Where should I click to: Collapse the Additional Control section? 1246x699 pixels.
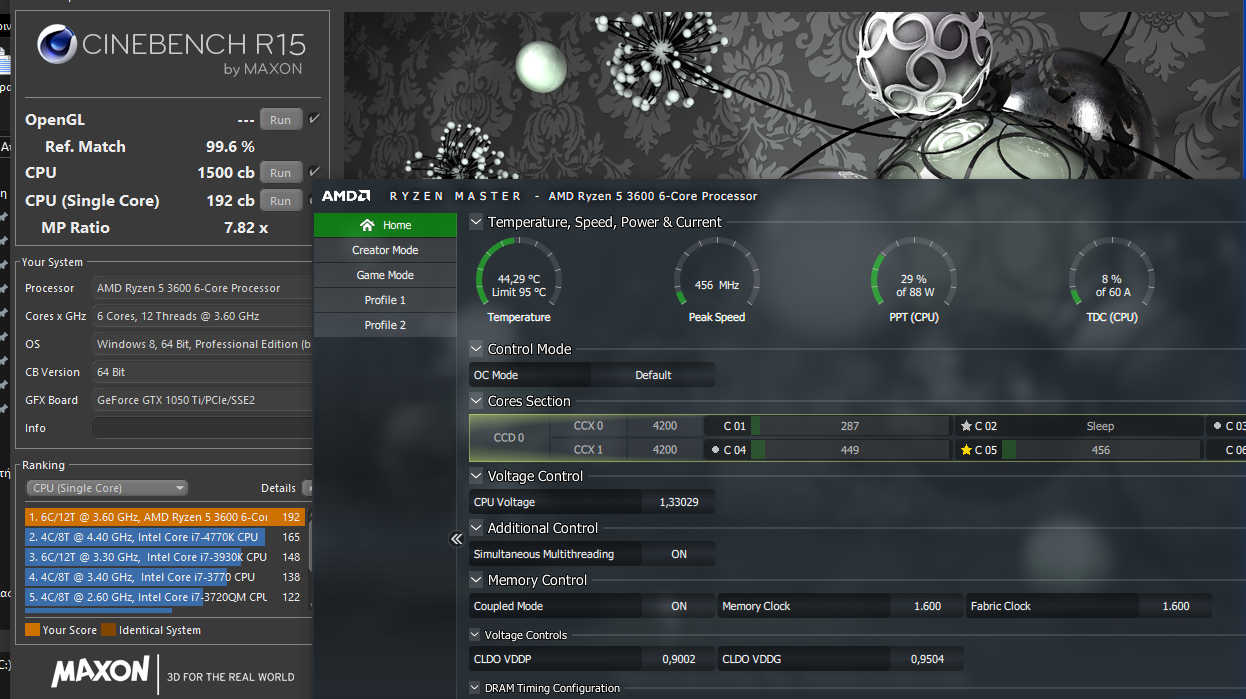point(476,528)
